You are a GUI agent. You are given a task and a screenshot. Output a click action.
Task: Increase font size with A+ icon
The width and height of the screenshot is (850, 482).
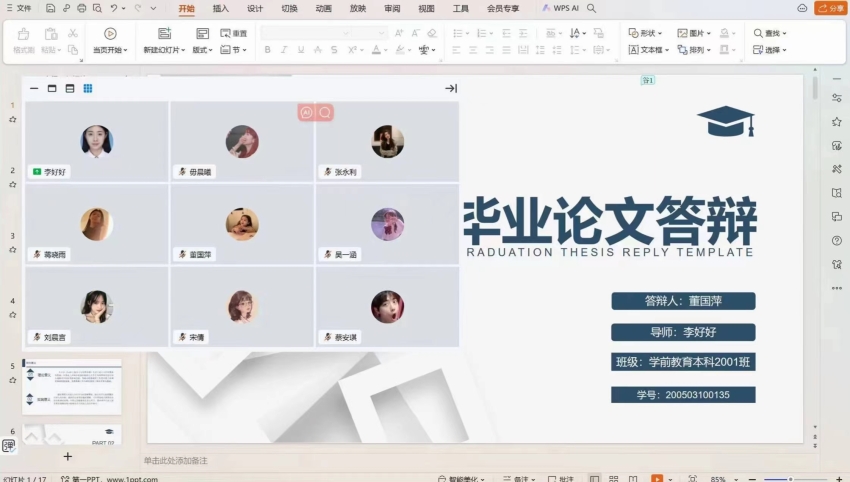click(399, 33)
